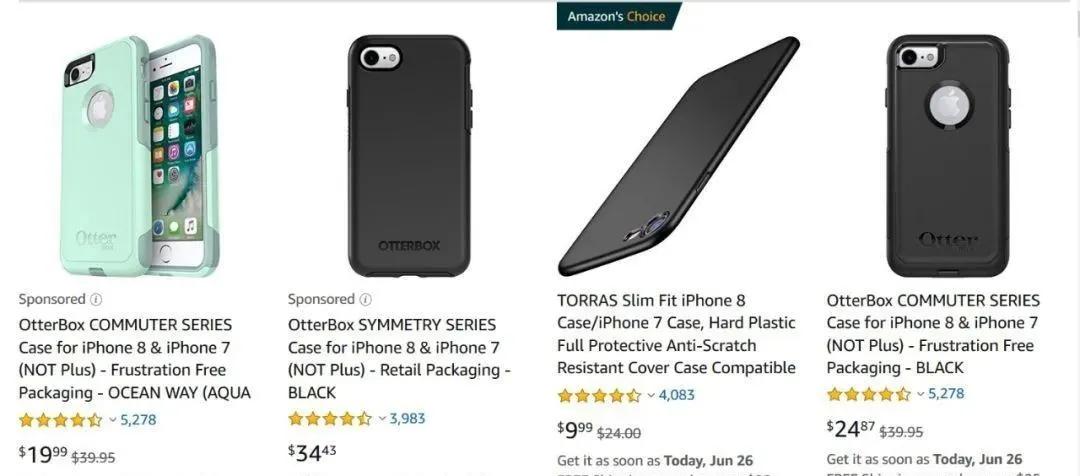1080x476 pixels.
Task: Expand rating chevron for aqua Commuter case
Action: coord(113,420)
